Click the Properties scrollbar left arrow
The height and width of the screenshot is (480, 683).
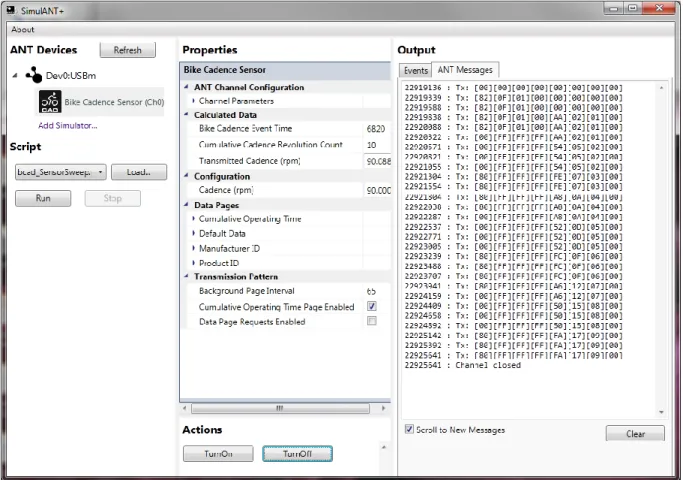pos(185,408)
